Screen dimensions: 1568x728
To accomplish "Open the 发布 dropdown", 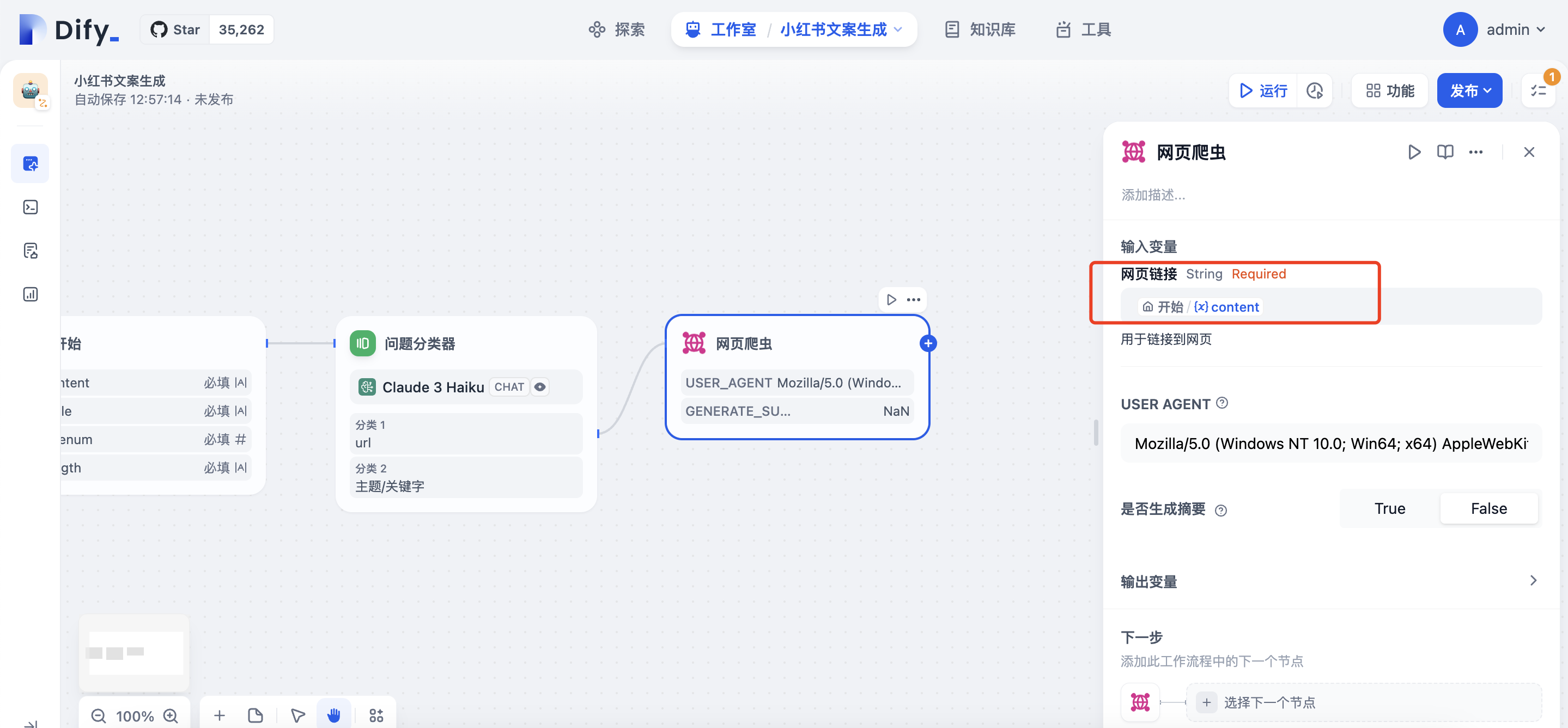I will point(1469,90).
